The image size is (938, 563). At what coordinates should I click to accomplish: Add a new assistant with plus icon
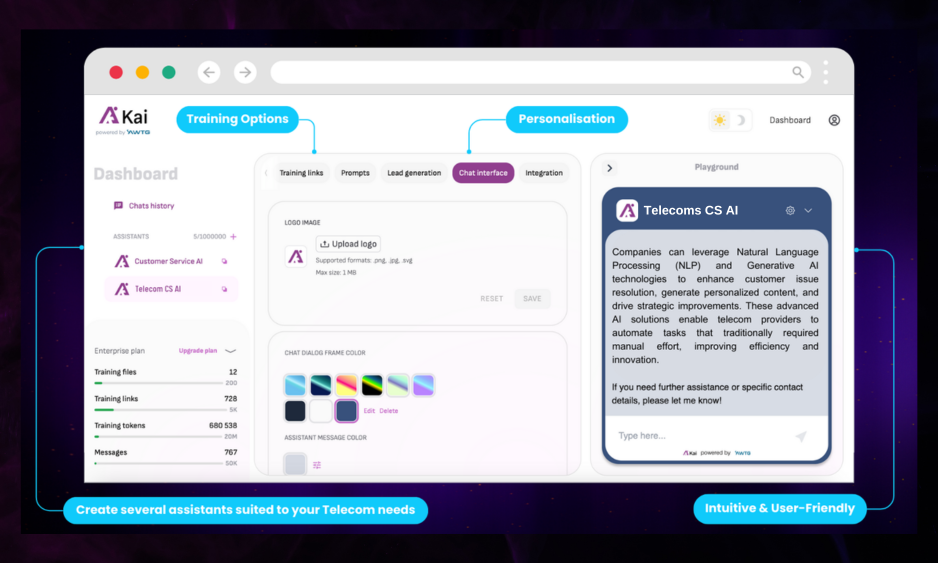(x=233, y=237)
